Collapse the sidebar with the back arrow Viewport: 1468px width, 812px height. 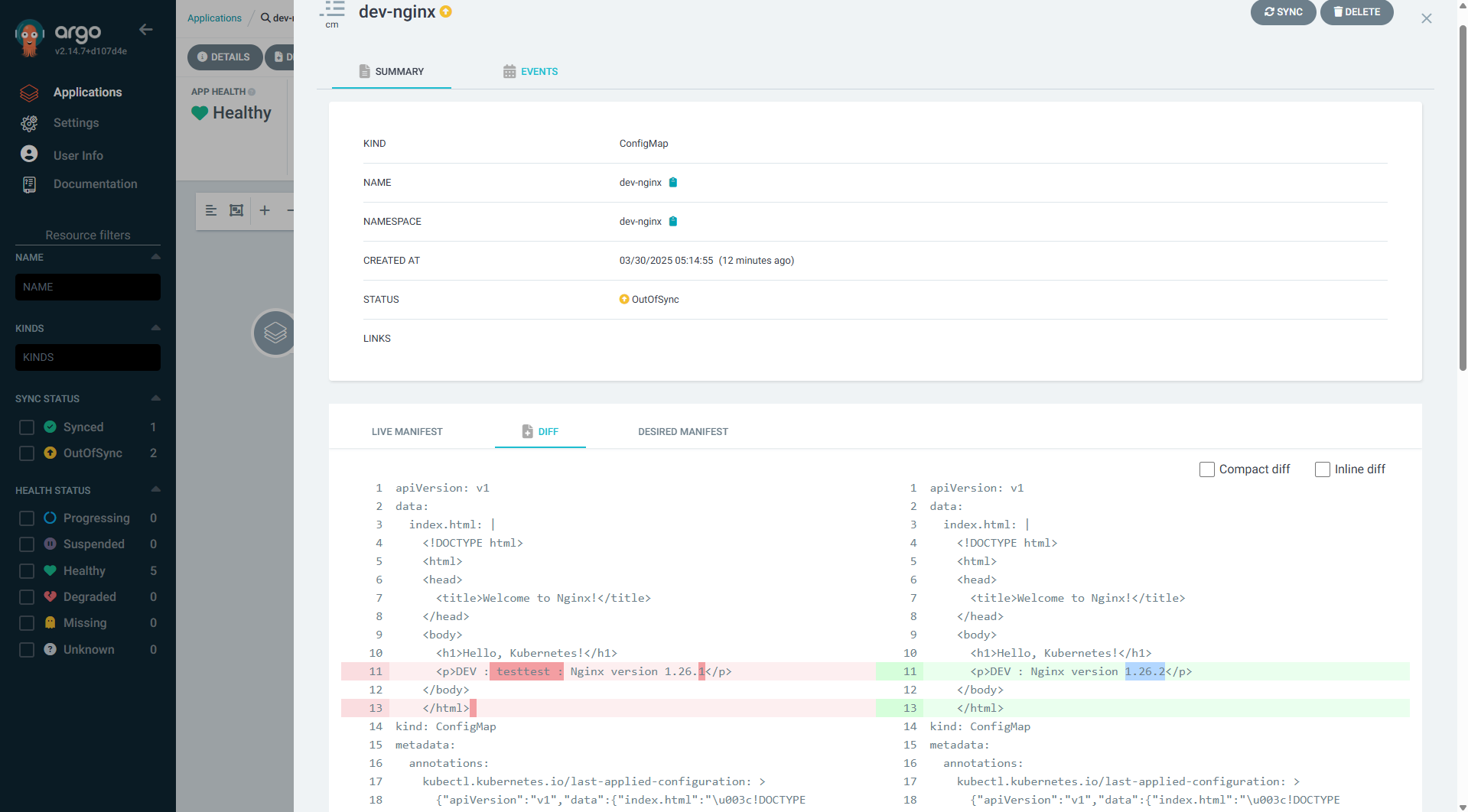pyautogui.click(x=145, y=30)
